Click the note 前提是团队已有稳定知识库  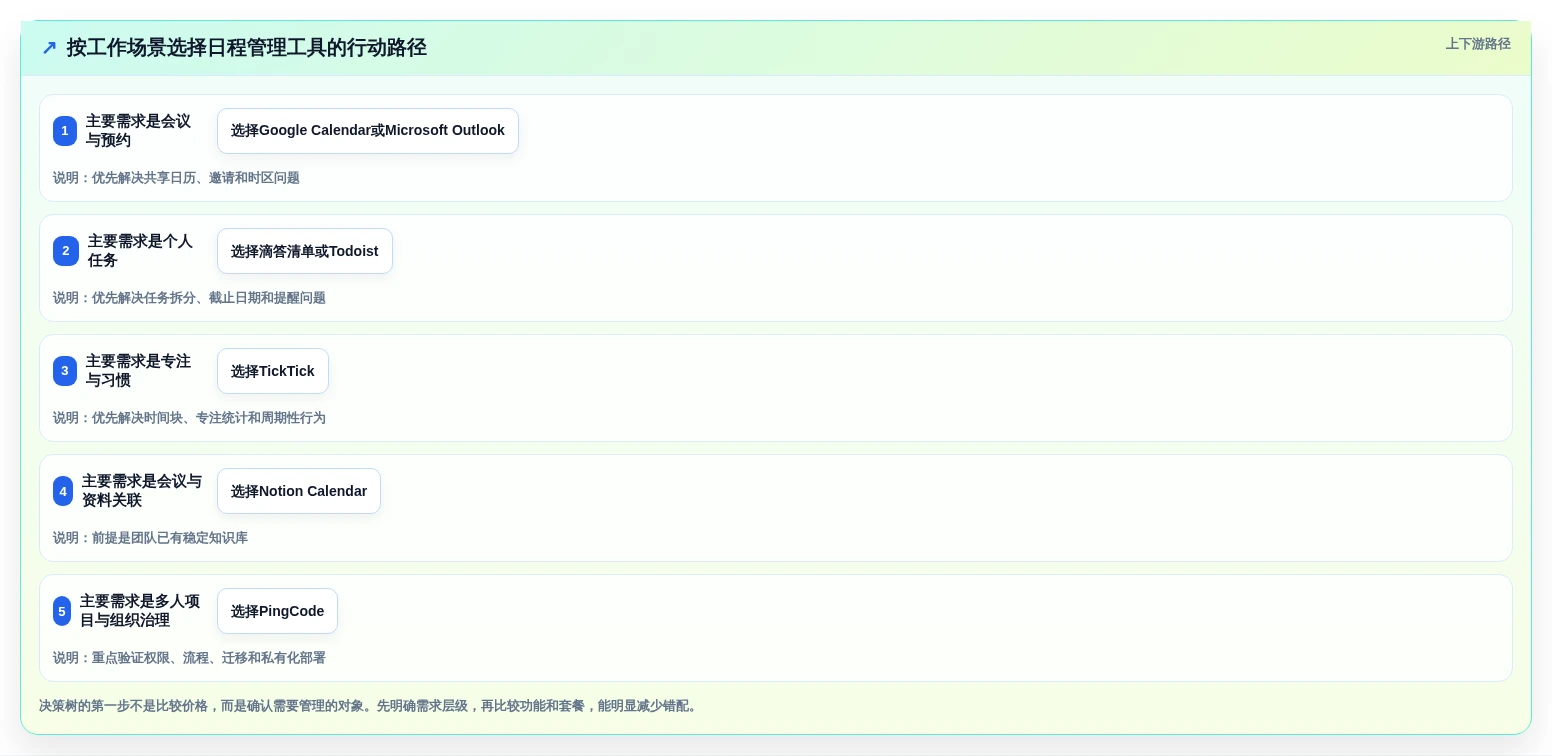[150, 538]
